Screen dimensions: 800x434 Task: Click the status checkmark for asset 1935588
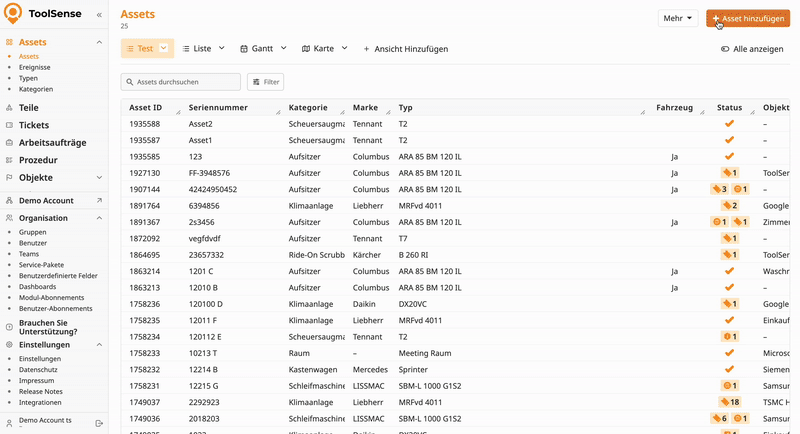coord(730,123)
